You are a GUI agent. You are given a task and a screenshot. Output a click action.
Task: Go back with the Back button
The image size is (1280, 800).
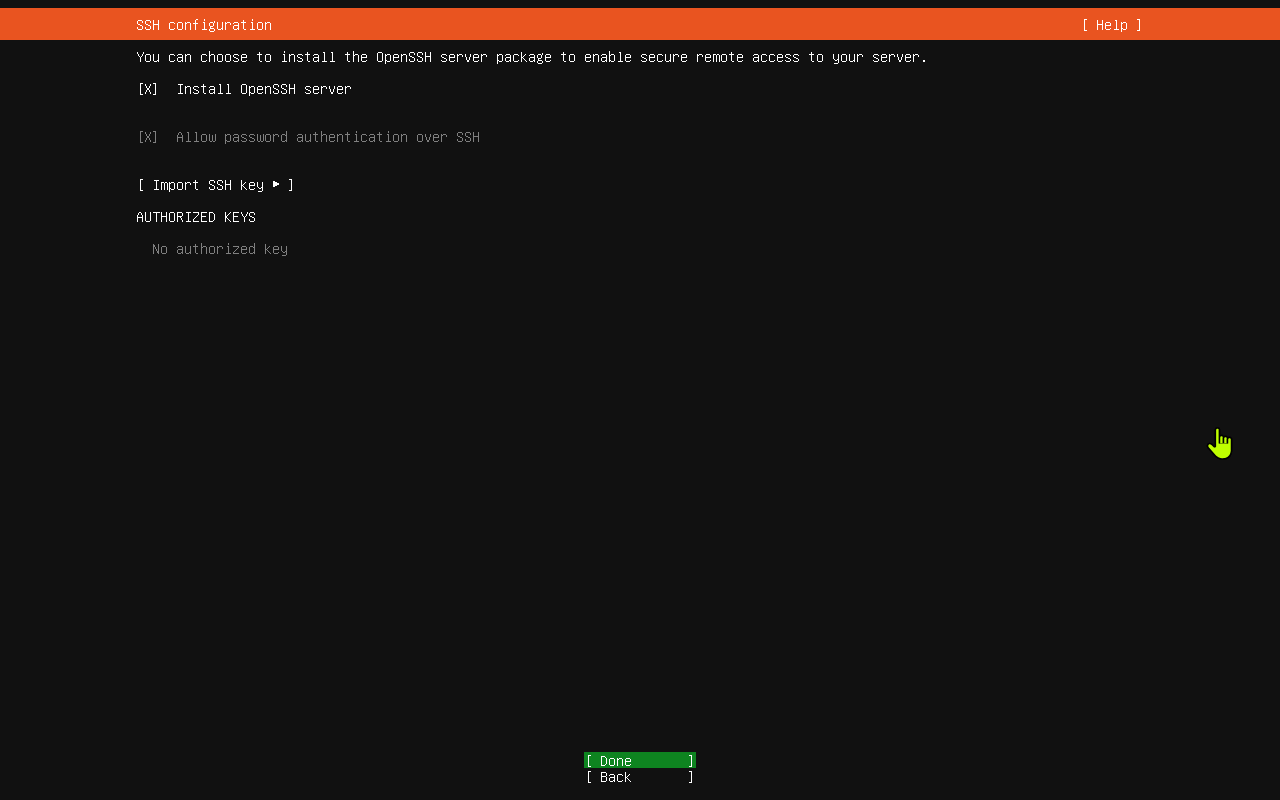click(640, 777)
